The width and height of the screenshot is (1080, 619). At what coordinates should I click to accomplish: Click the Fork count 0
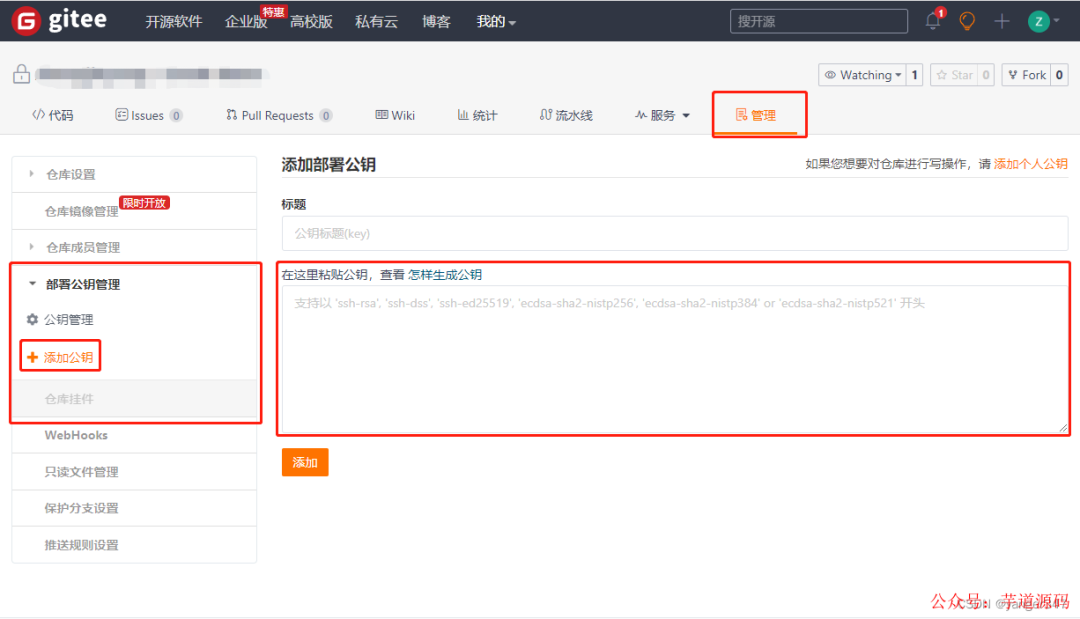point(1059,75)
